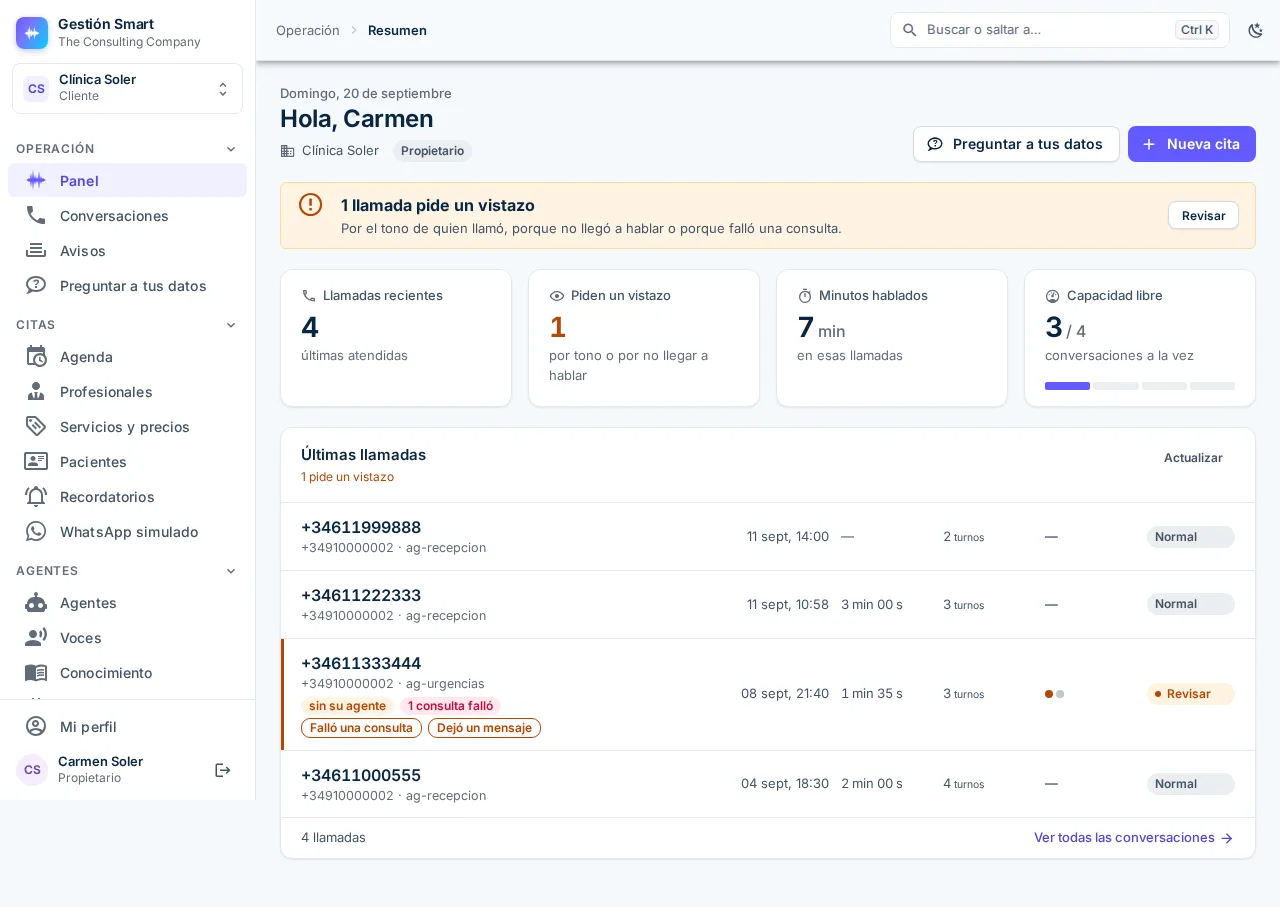Open Panel in the sidebar
The image size is (1280, 907).
tap(127, 180)
